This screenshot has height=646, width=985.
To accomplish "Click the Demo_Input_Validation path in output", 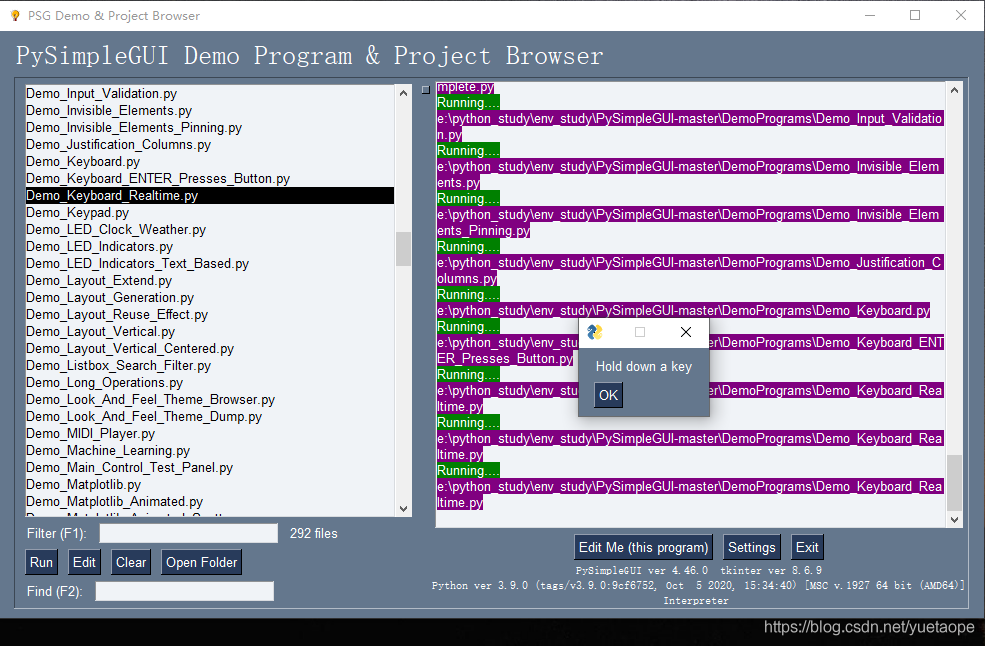I will 690,126.
